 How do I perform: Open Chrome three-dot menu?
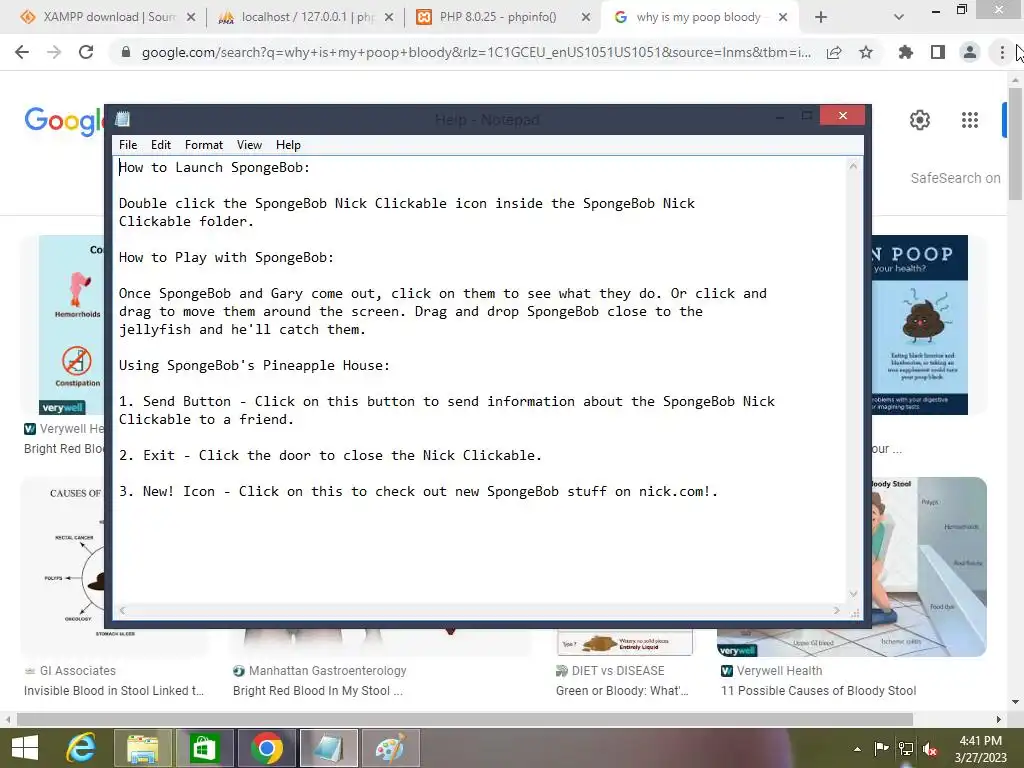[1002, 52]
